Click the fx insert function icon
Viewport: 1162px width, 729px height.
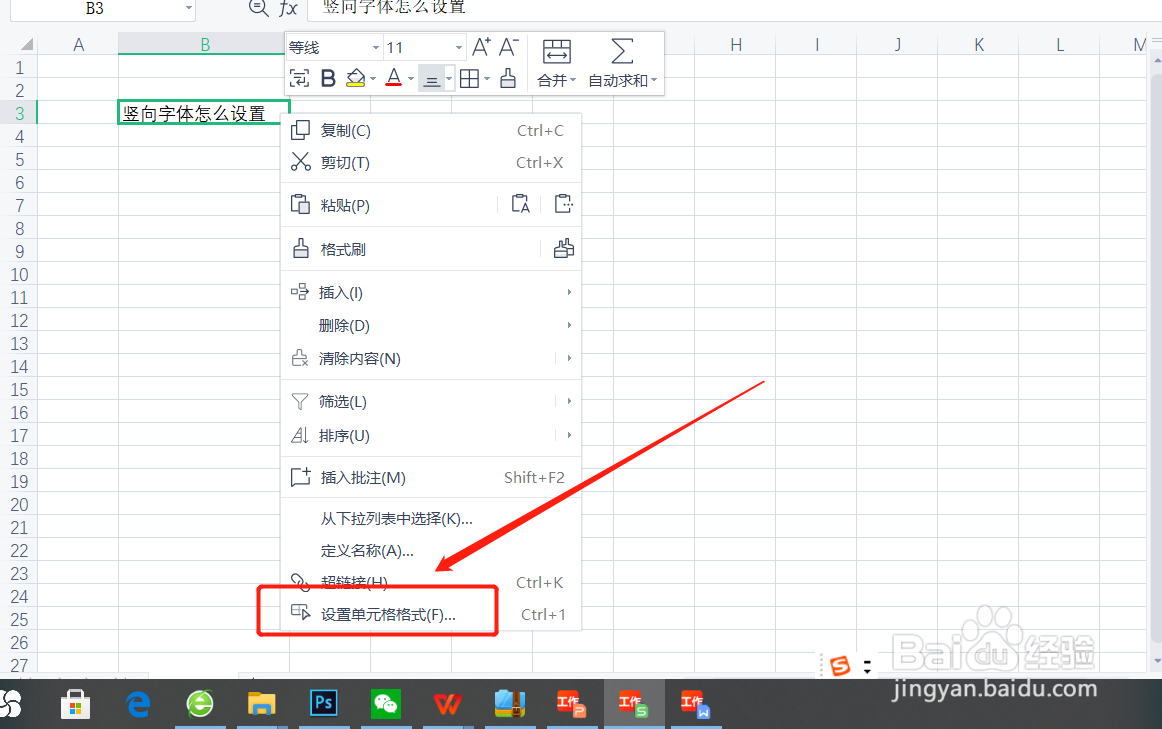(288, 9)
